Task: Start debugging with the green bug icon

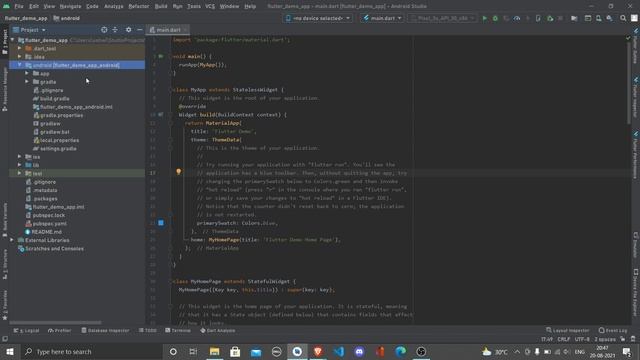Action: 495,18
